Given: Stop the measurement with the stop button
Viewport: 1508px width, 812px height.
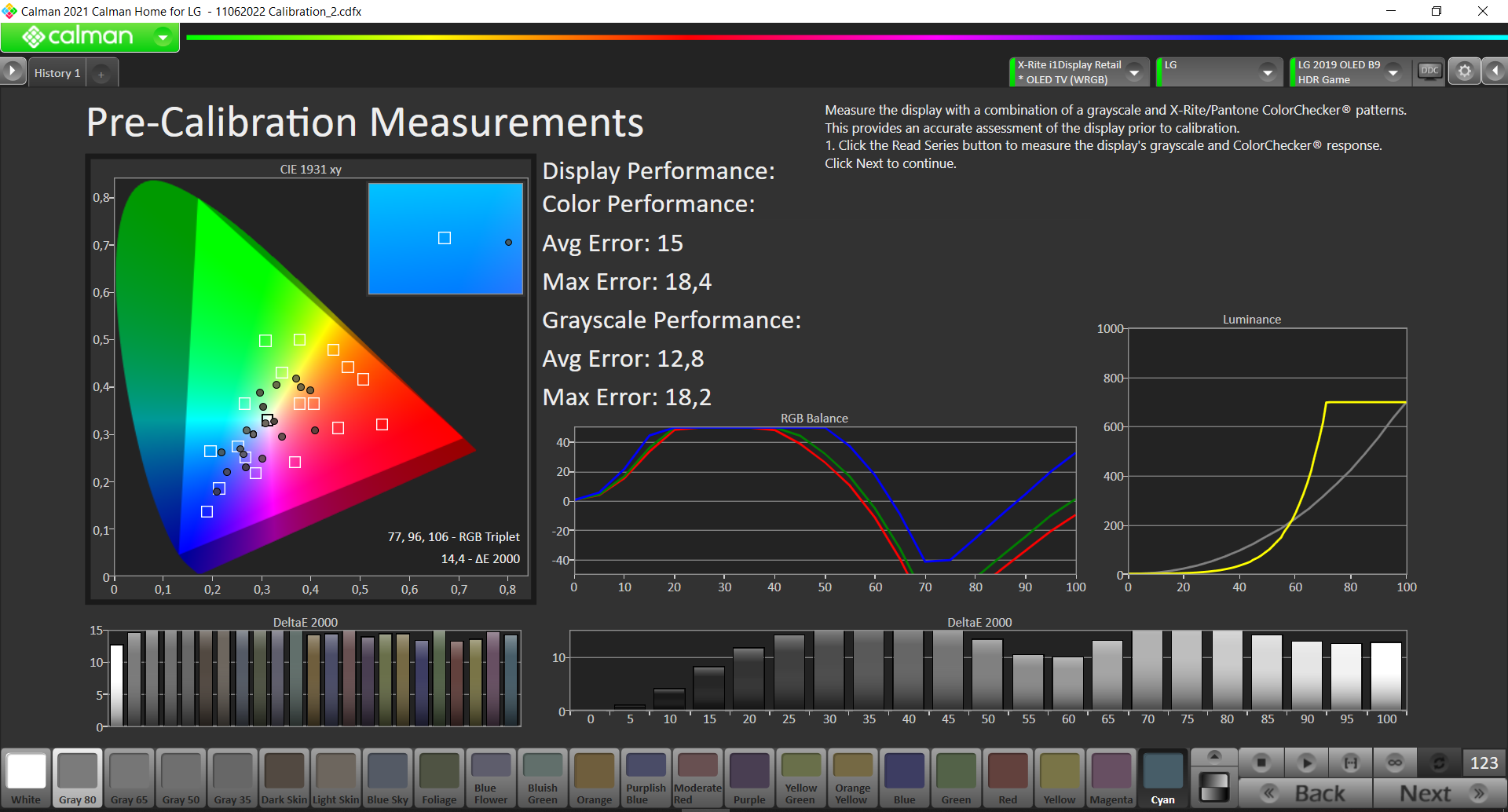Looking at the screenshot, I should [1261, 763].
